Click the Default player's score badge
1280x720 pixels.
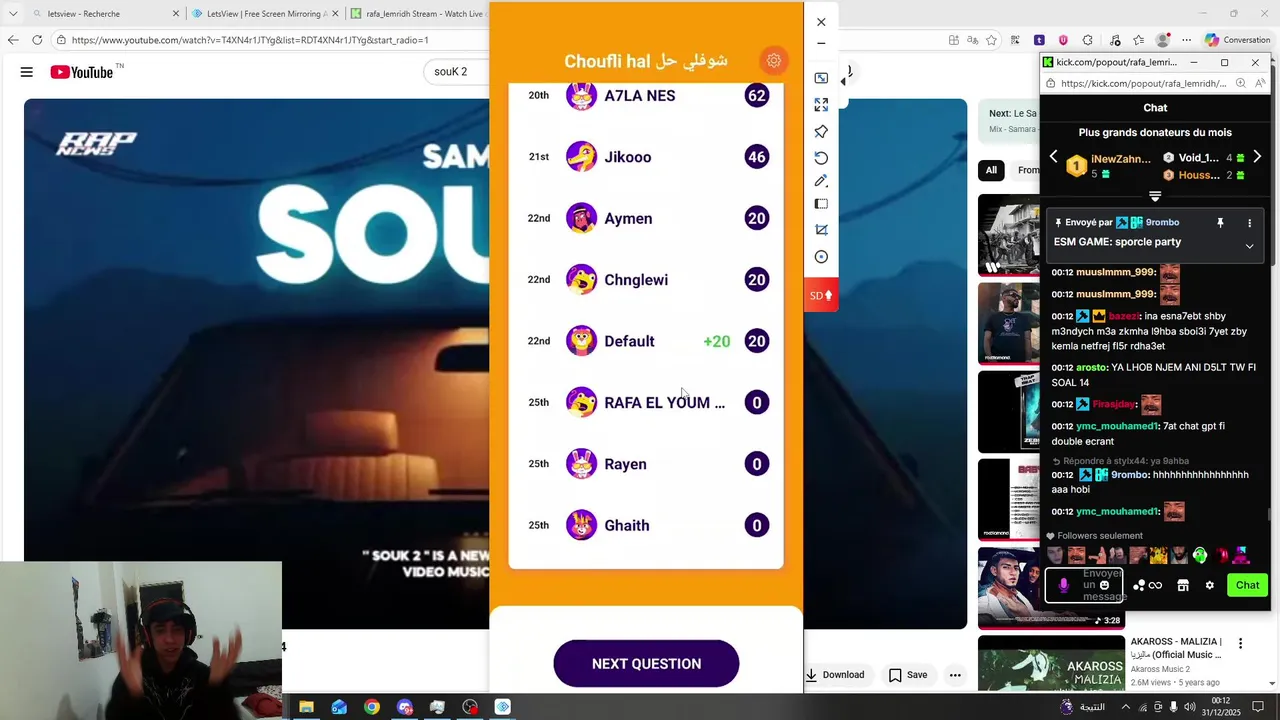[757, 341]
